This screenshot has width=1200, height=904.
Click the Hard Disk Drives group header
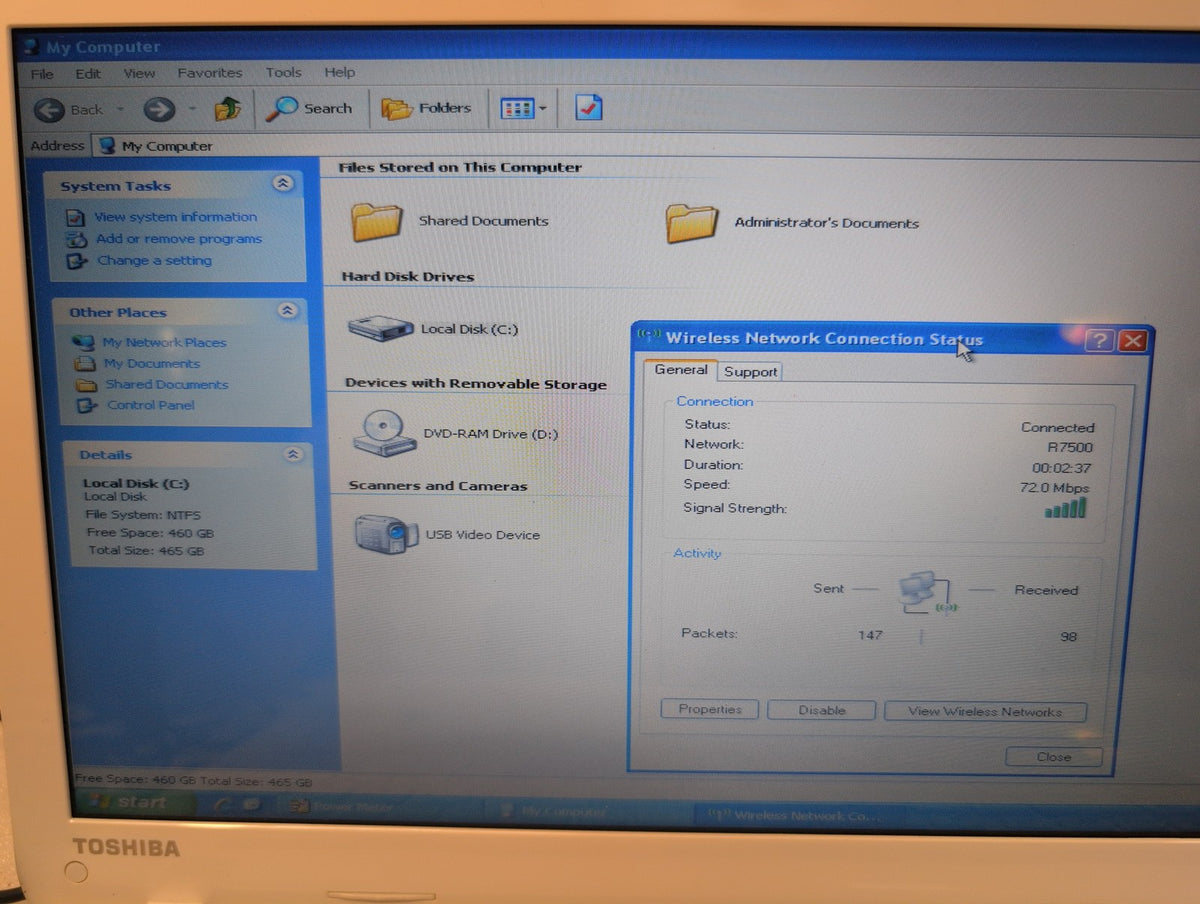click(x=408, y=277)
